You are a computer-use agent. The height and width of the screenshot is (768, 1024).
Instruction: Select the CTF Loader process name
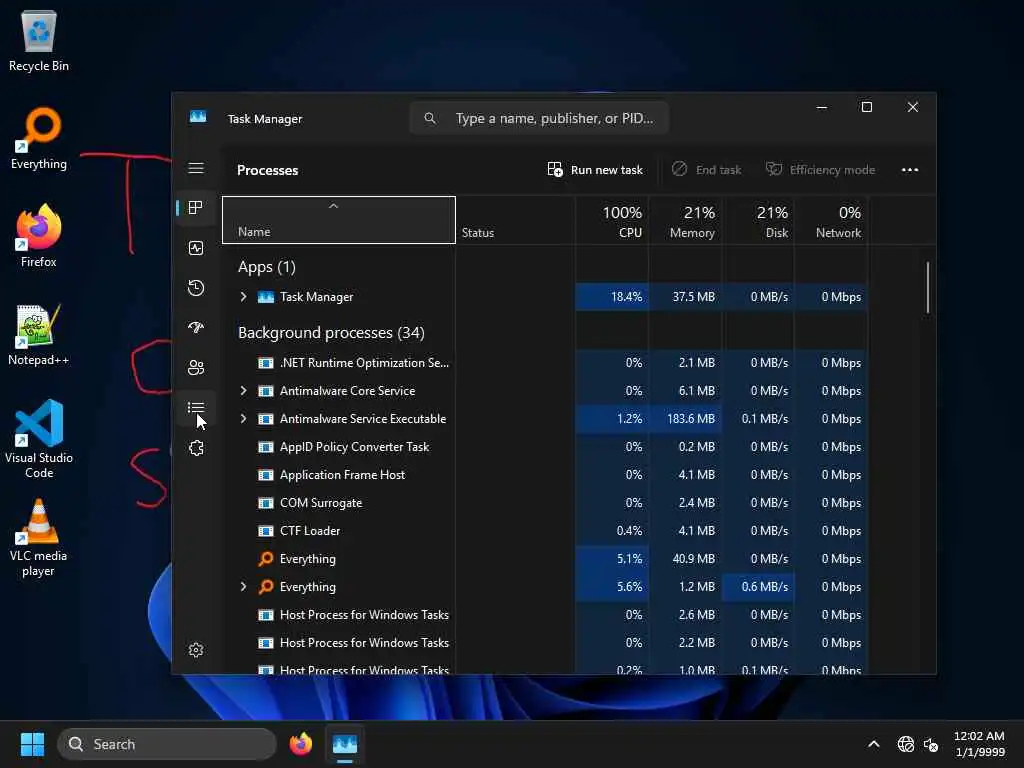point(310,531)
